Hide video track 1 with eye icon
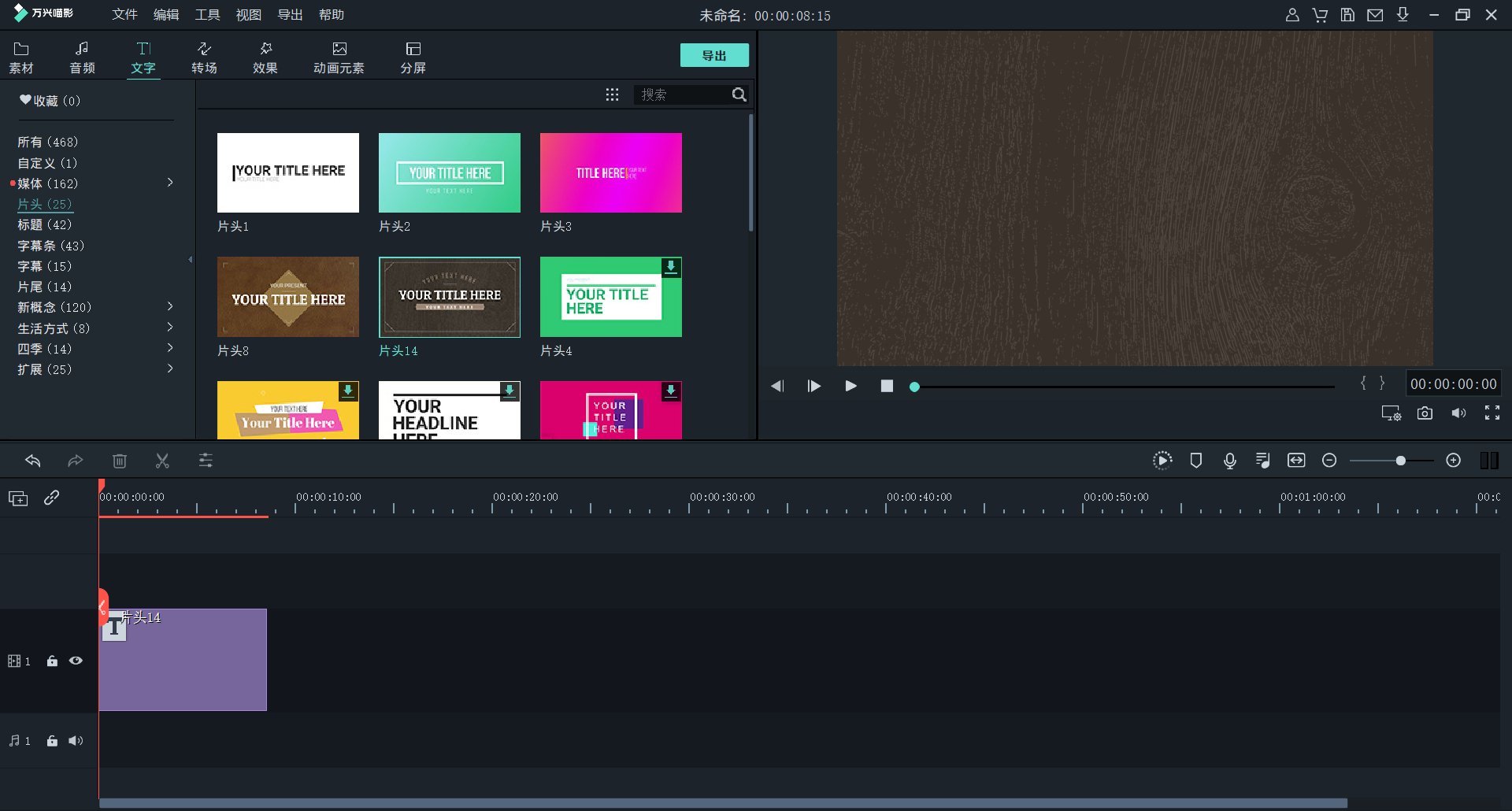Viewport: 1512px width, 811px height. pos(76,661)
